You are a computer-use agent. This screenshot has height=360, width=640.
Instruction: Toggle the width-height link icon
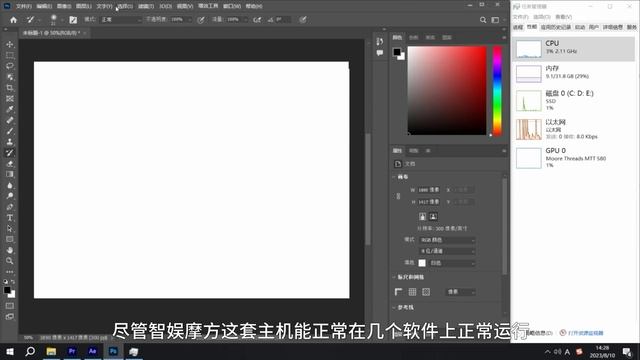[398, 196]
